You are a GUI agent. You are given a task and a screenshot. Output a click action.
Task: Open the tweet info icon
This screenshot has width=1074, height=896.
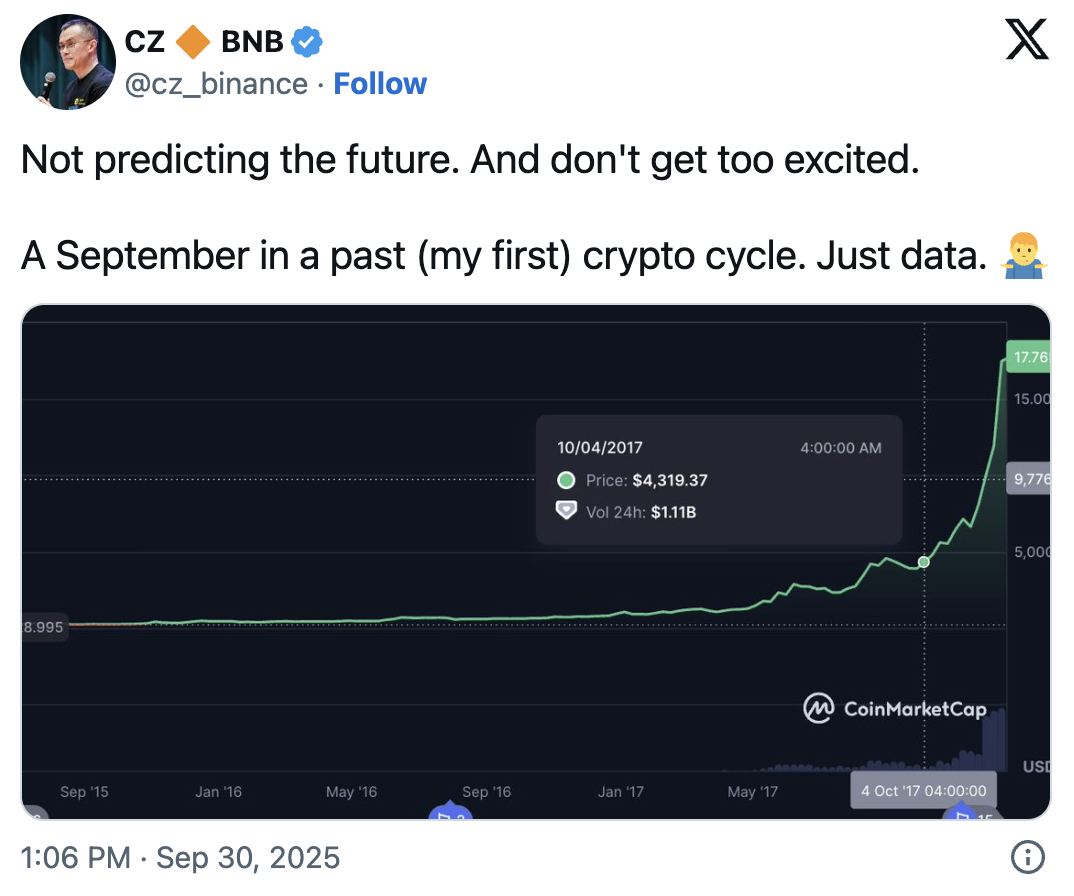pos(1028,857)
